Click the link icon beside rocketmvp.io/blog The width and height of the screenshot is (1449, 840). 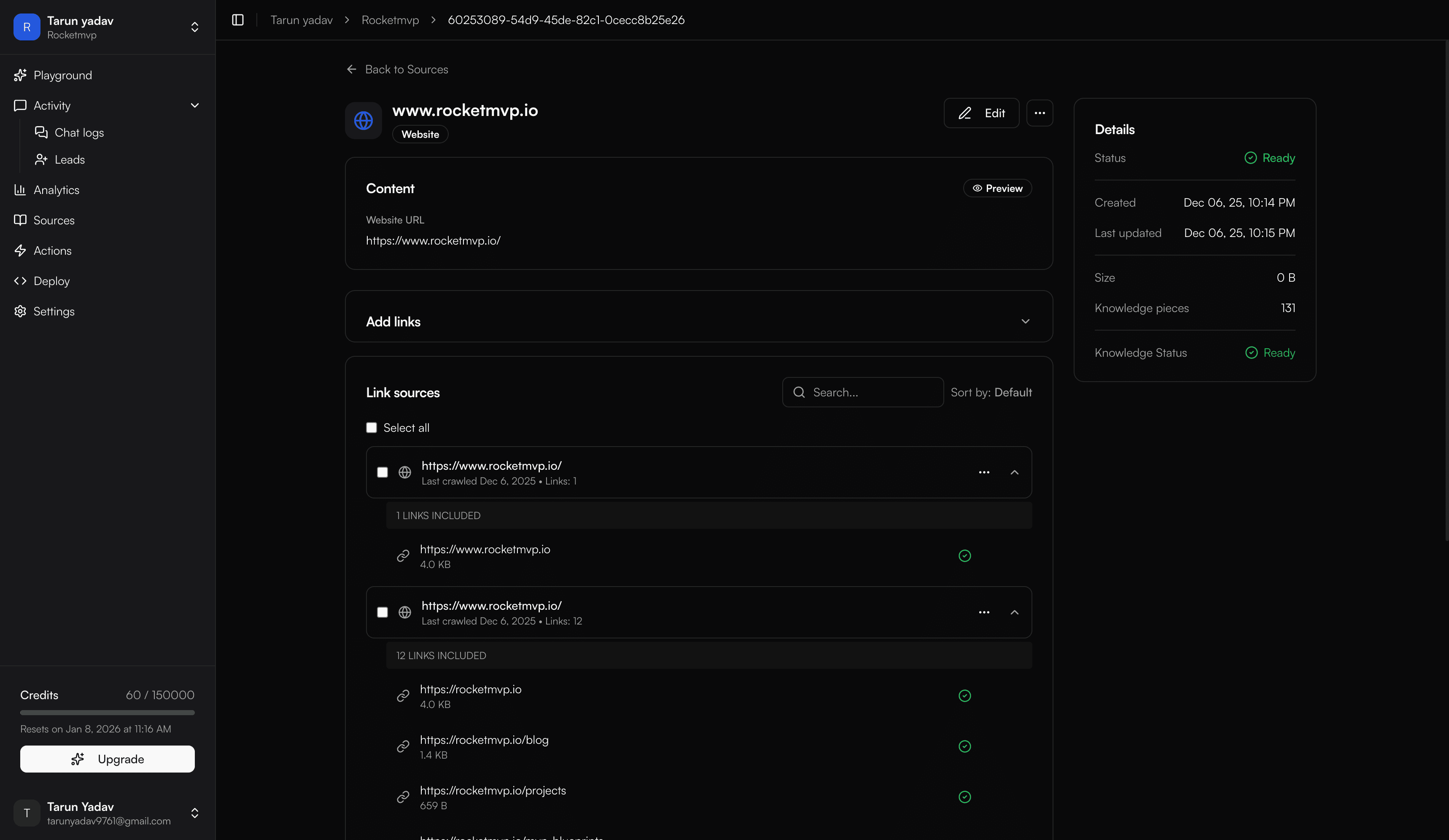tap(403, 746)
